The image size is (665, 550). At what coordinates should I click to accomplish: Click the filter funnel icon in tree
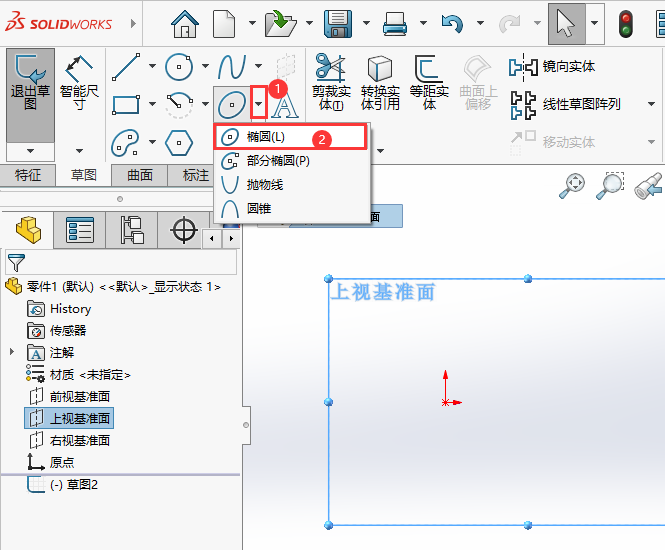coord(16,262)
